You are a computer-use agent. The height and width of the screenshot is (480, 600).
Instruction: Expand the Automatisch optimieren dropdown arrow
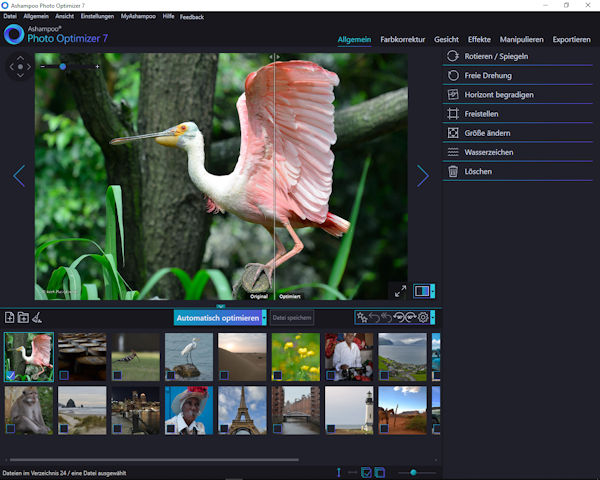tap(264, 318)
